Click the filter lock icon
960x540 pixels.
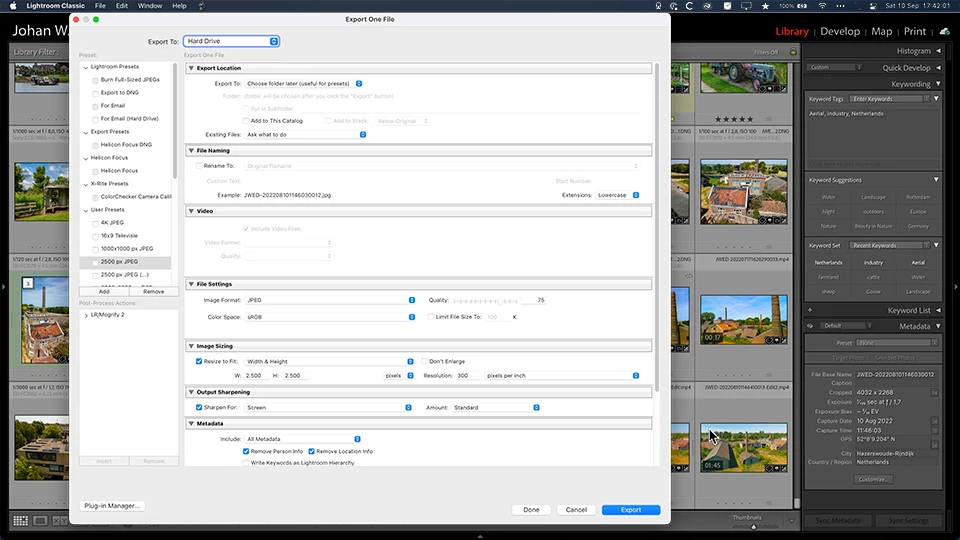coord(793,52)
